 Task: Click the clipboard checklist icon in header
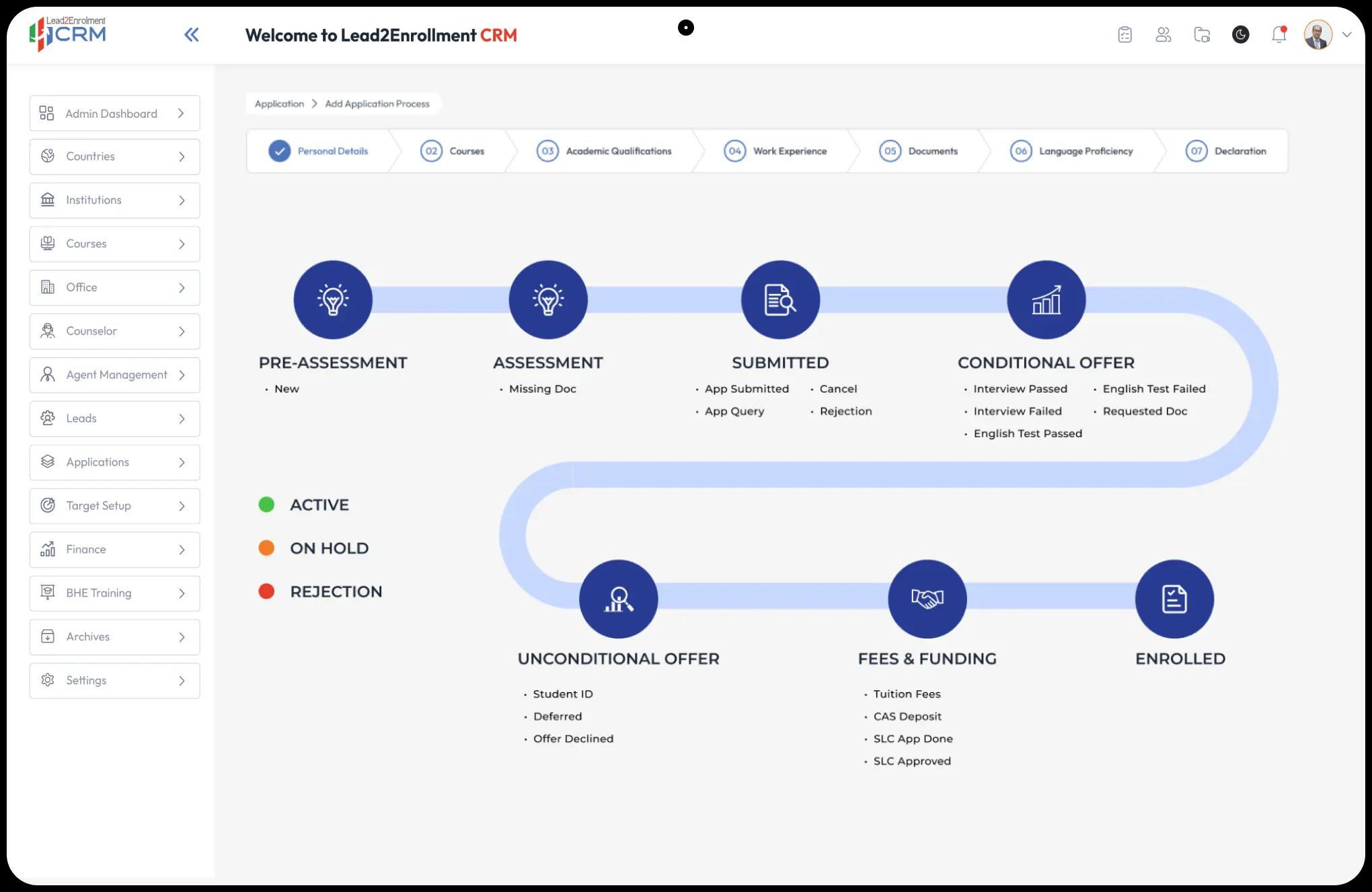pos(1125,35)
